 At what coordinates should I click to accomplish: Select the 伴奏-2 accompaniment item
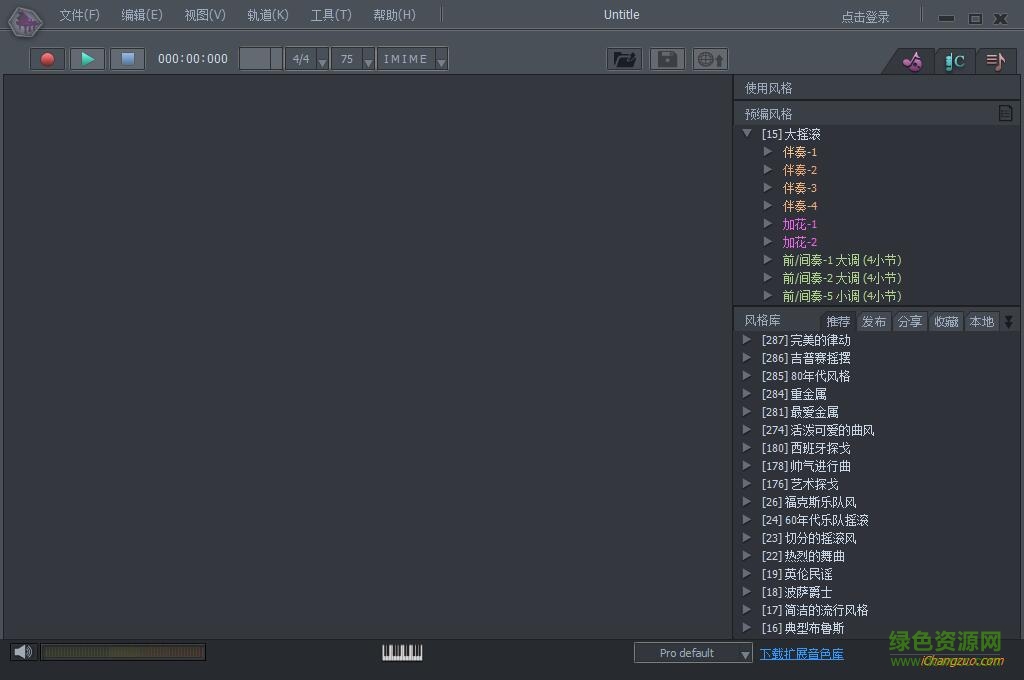point(799,169)
